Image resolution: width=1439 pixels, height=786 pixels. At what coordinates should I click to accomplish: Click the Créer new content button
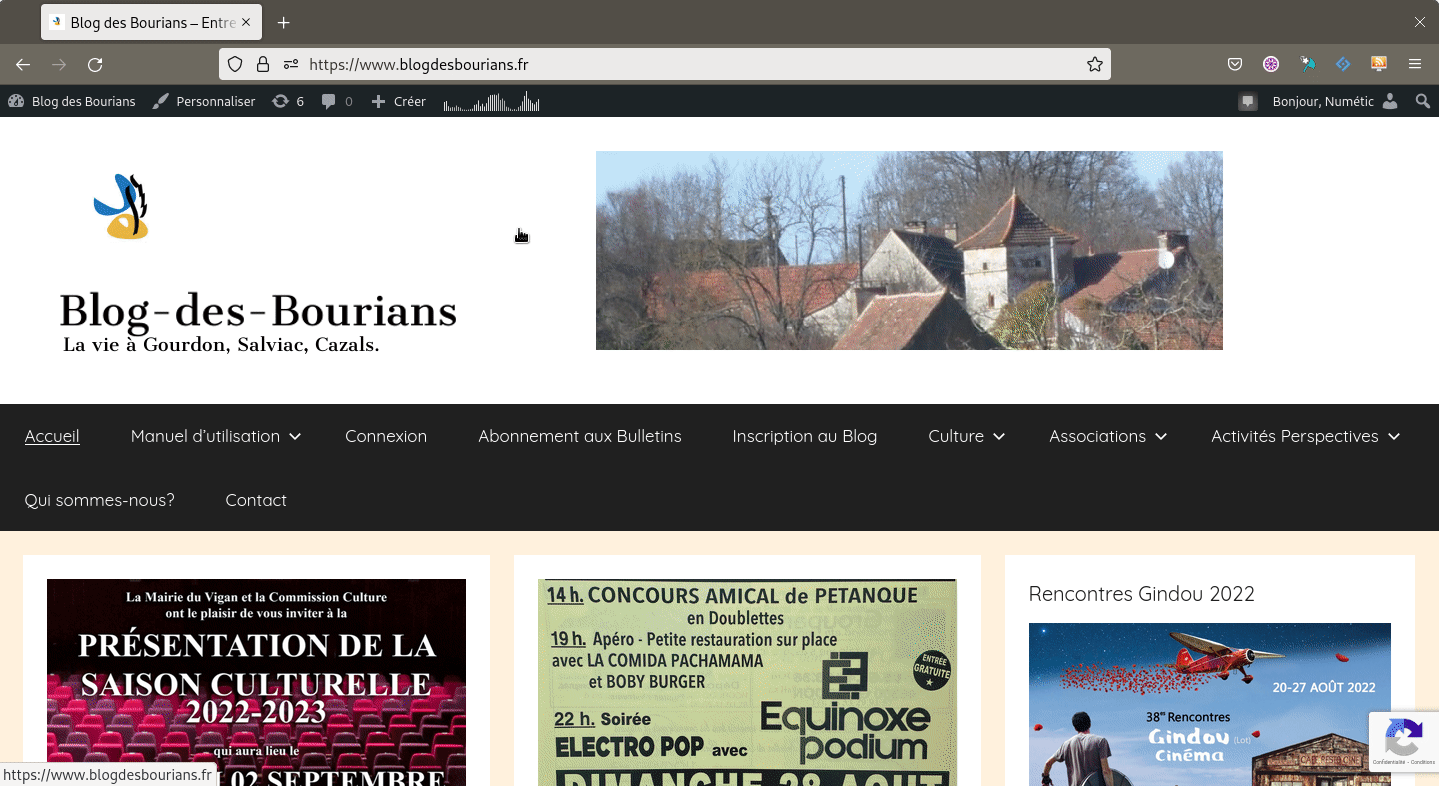[399, 101]
